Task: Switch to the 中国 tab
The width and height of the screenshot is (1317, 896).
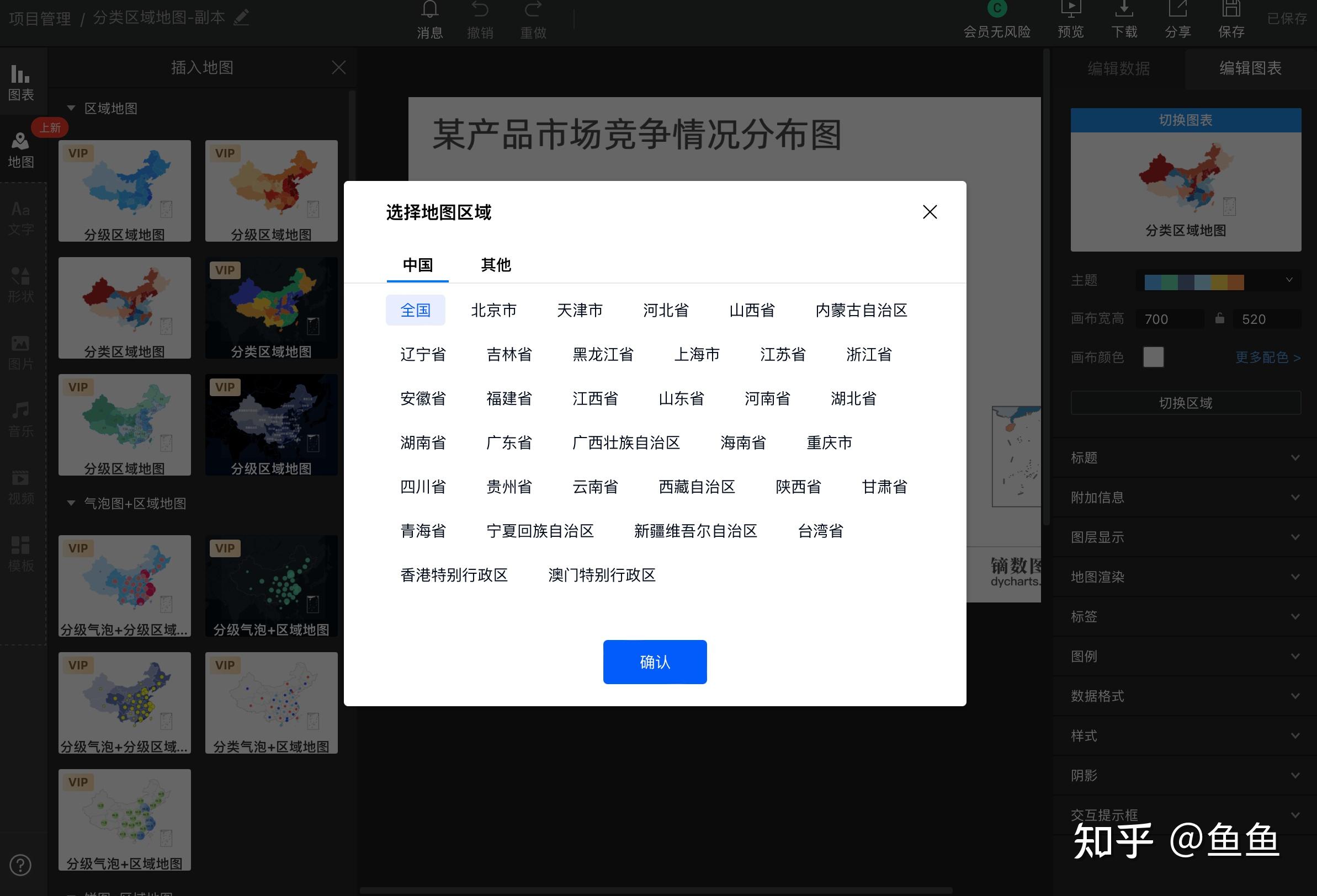Action: (x=418, y=265)
